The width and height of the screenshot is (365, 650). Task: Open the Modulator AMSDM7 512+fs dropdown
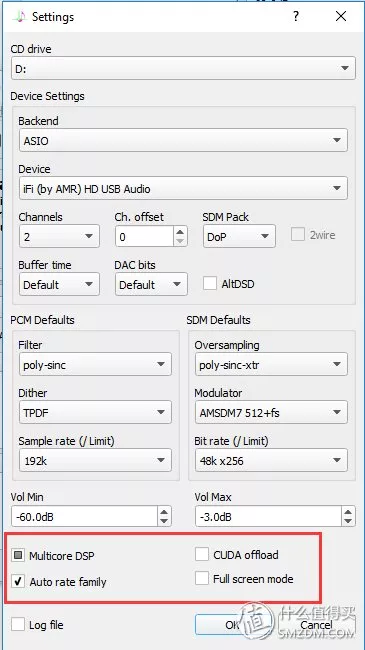tap(271, 412)
